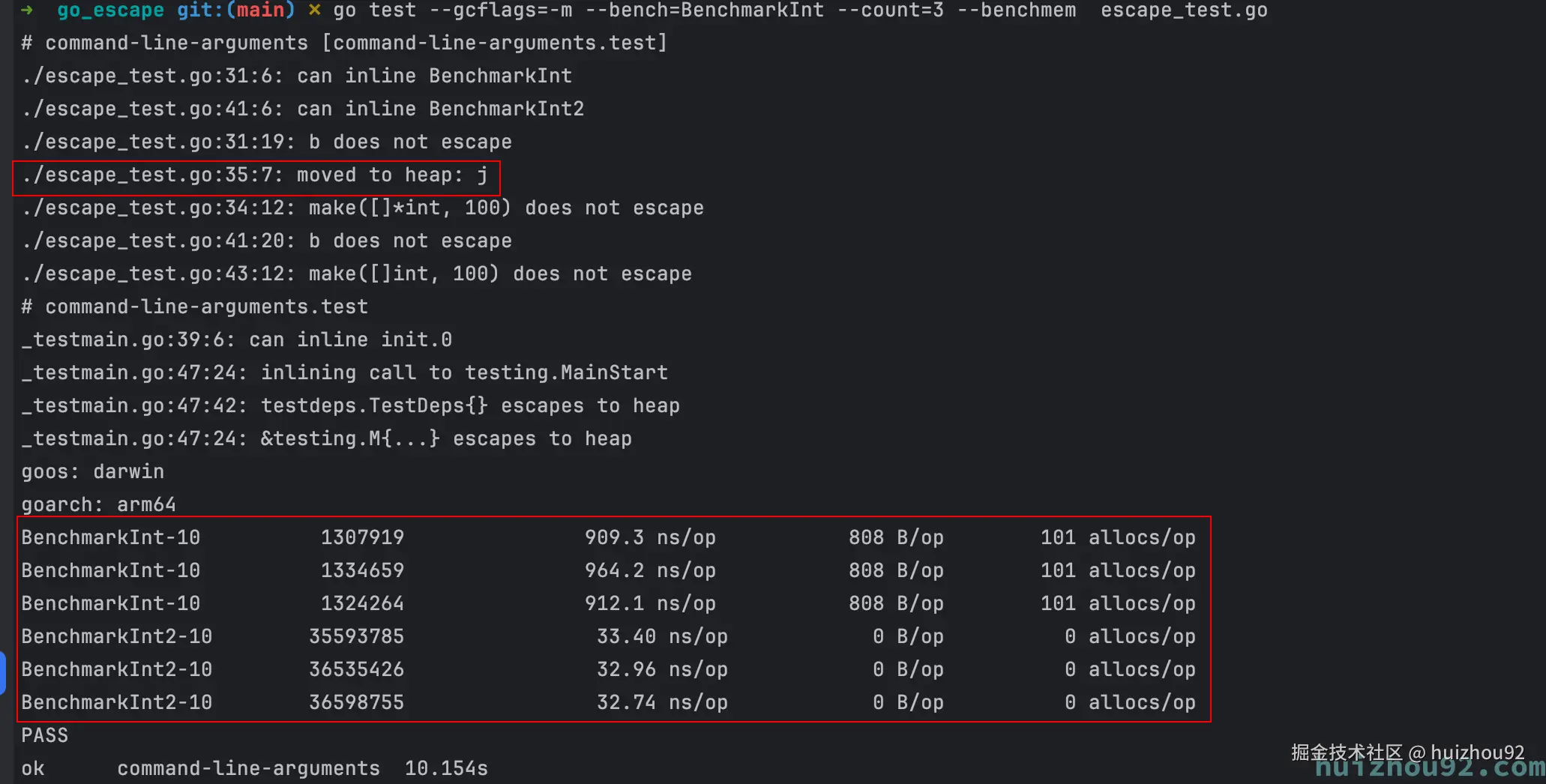Image resolution: width=1546 pixels, height=784 pixels.
Task: Click the git branch name main
Action: click(260, 10)
